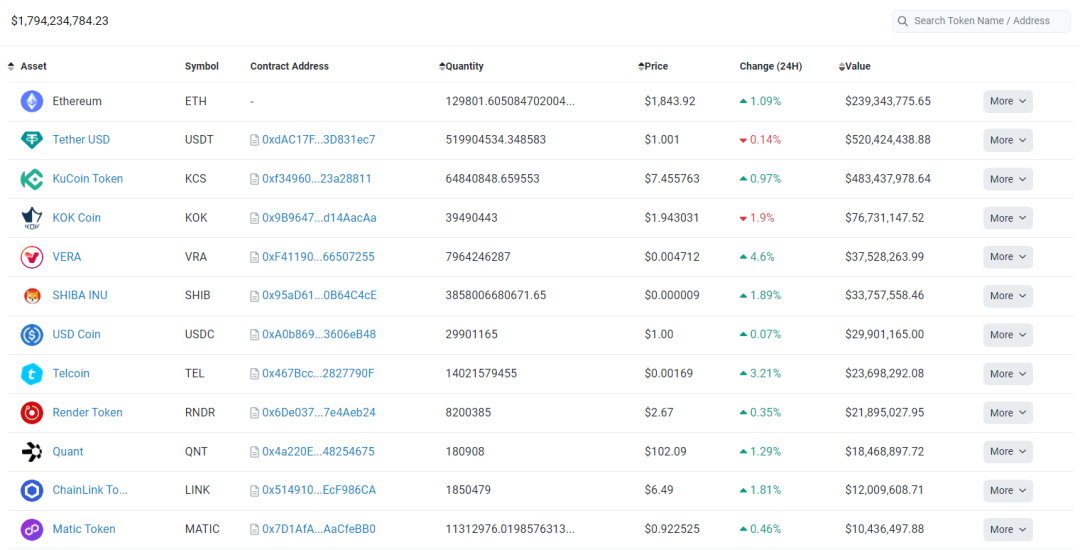Open the More dropdown for Render Token
This screenshot has height=550, width=1080.
1008,413
